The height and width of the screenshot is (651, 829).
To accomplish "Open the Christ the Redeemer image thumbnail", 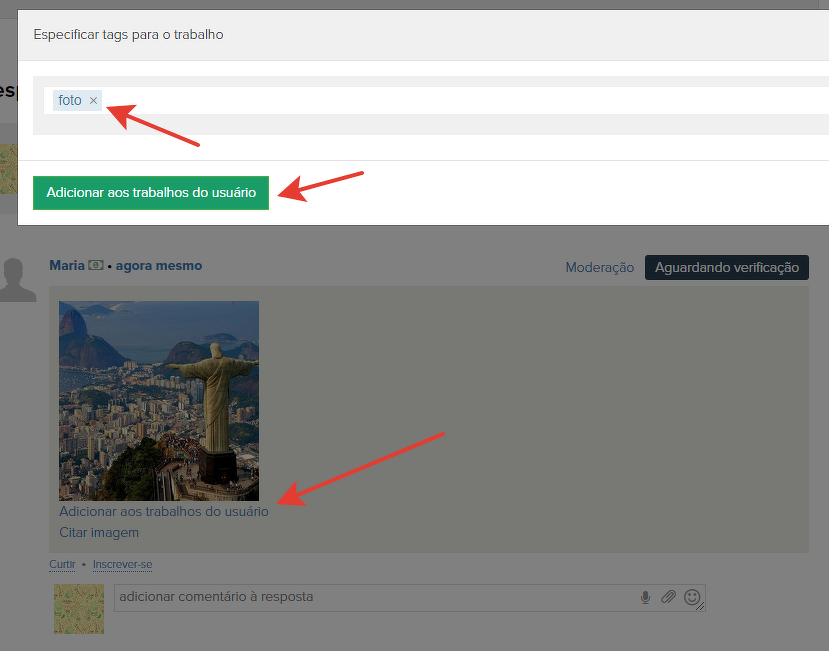I will click(159, 400).
